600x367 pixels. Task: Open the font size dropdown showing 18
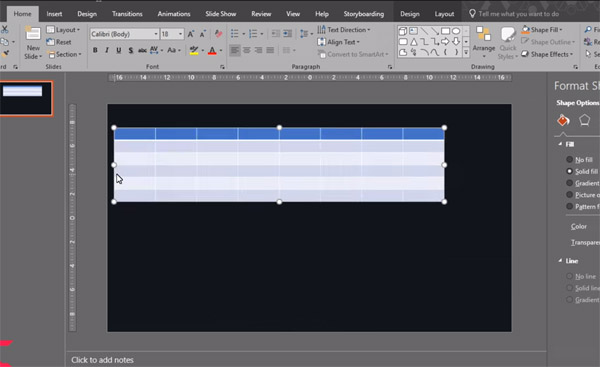tap(180, 34)
